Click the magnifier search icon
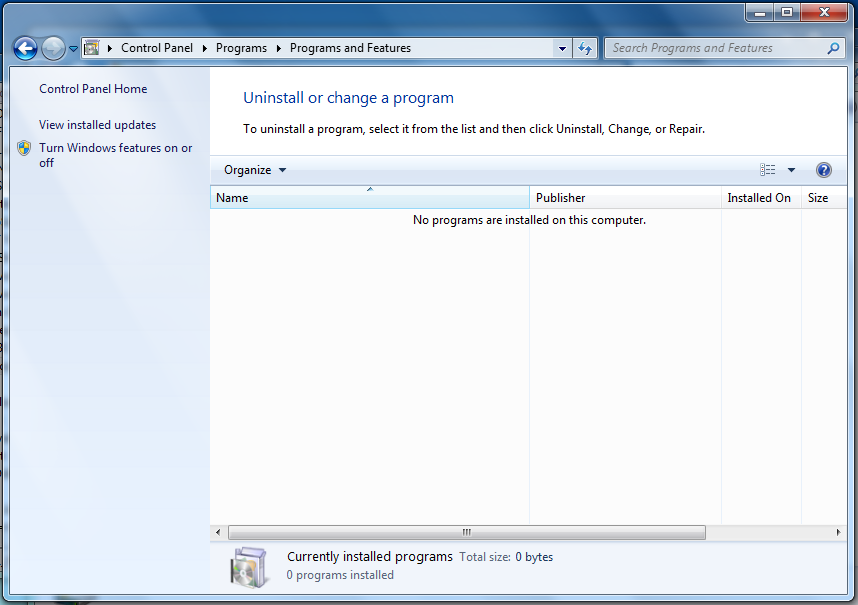 coord(833,48)
